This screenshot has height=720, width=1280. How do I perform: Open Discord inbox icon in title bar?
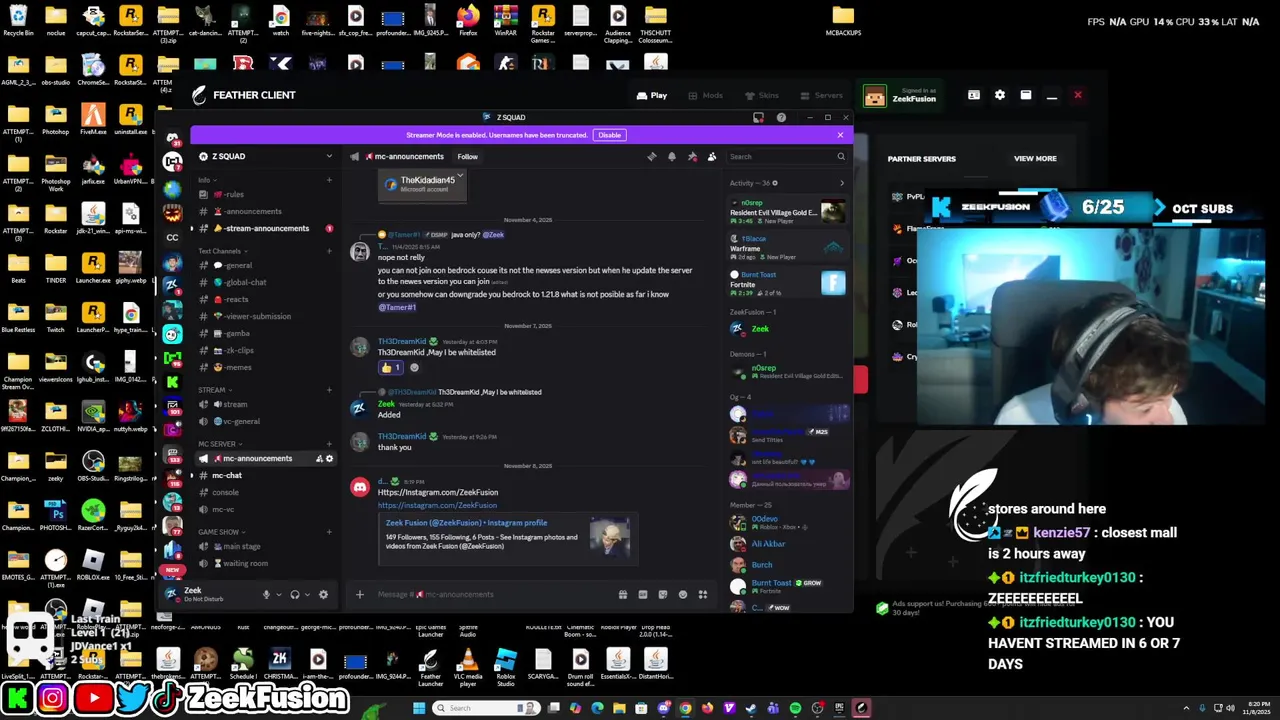[x=759, y=118]
